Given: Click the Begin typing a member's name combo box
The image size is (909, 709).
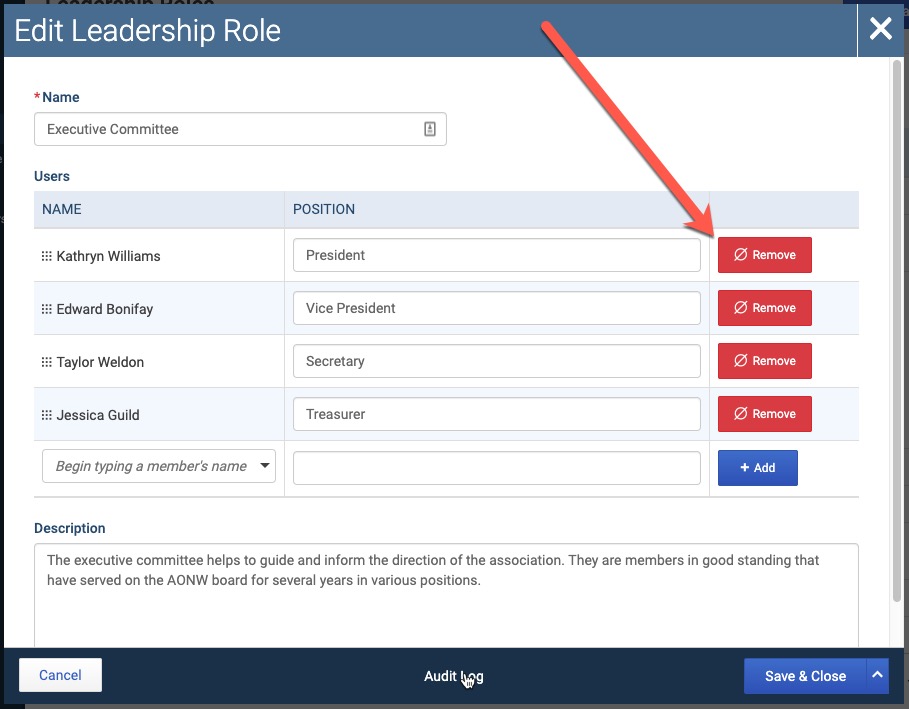Looking at the screenshot, I should [159, 466].
